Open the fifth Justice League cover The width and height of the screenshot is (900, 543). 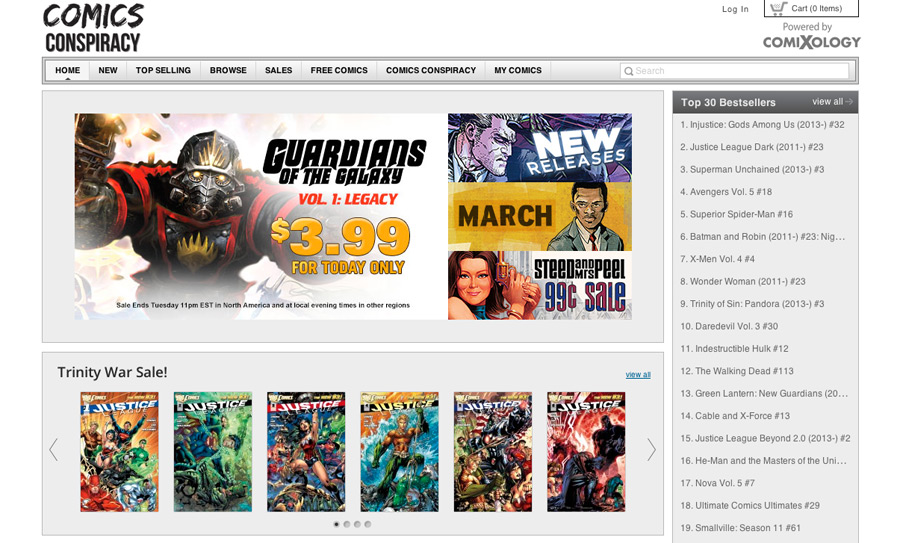pyautogui.click(x=493, y=452)
